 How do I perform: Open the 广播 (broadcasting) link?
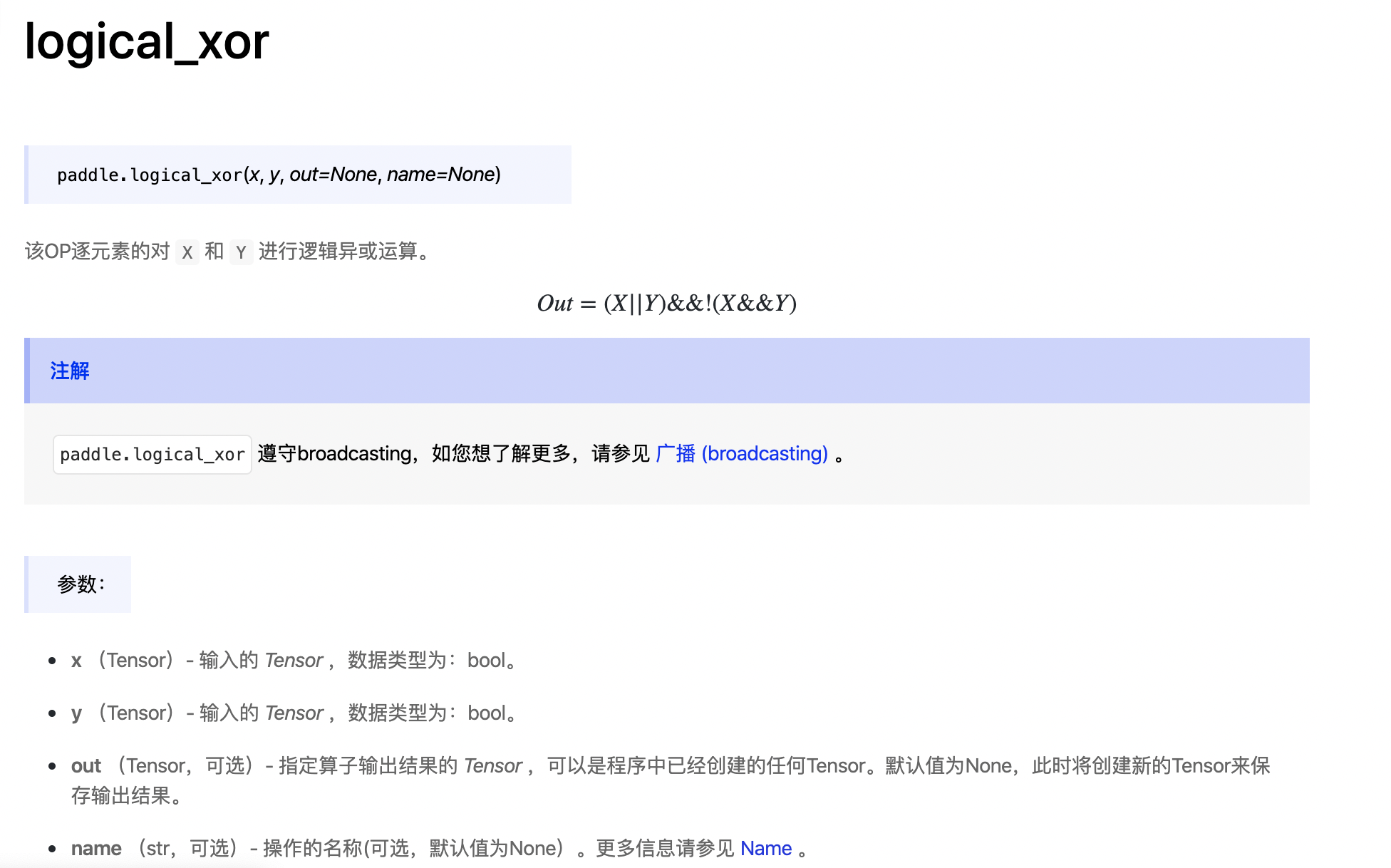(741, 454)
